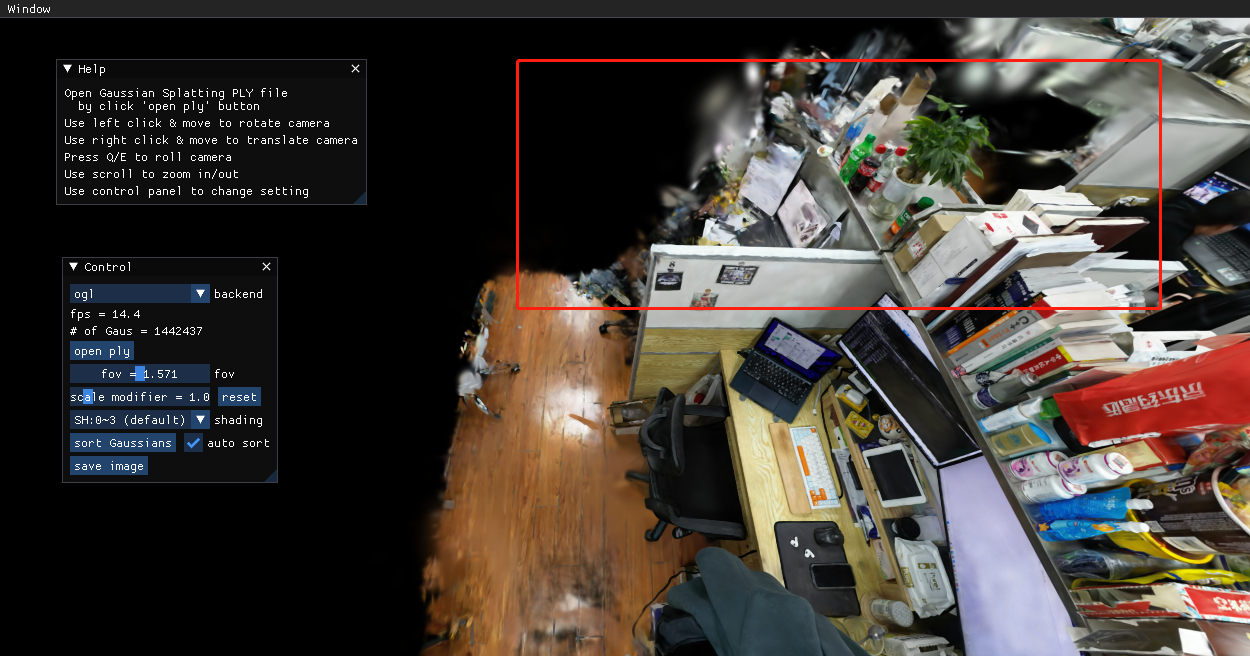Click the sort Gaussians button

coord(123,443)
